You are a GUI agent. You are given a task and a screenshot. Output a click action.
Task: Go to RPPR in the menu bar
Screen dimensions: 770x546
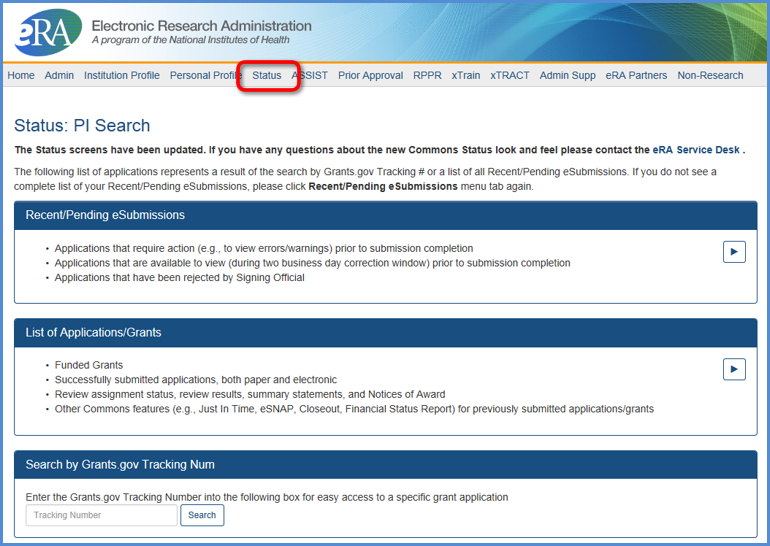coord(427,75)
